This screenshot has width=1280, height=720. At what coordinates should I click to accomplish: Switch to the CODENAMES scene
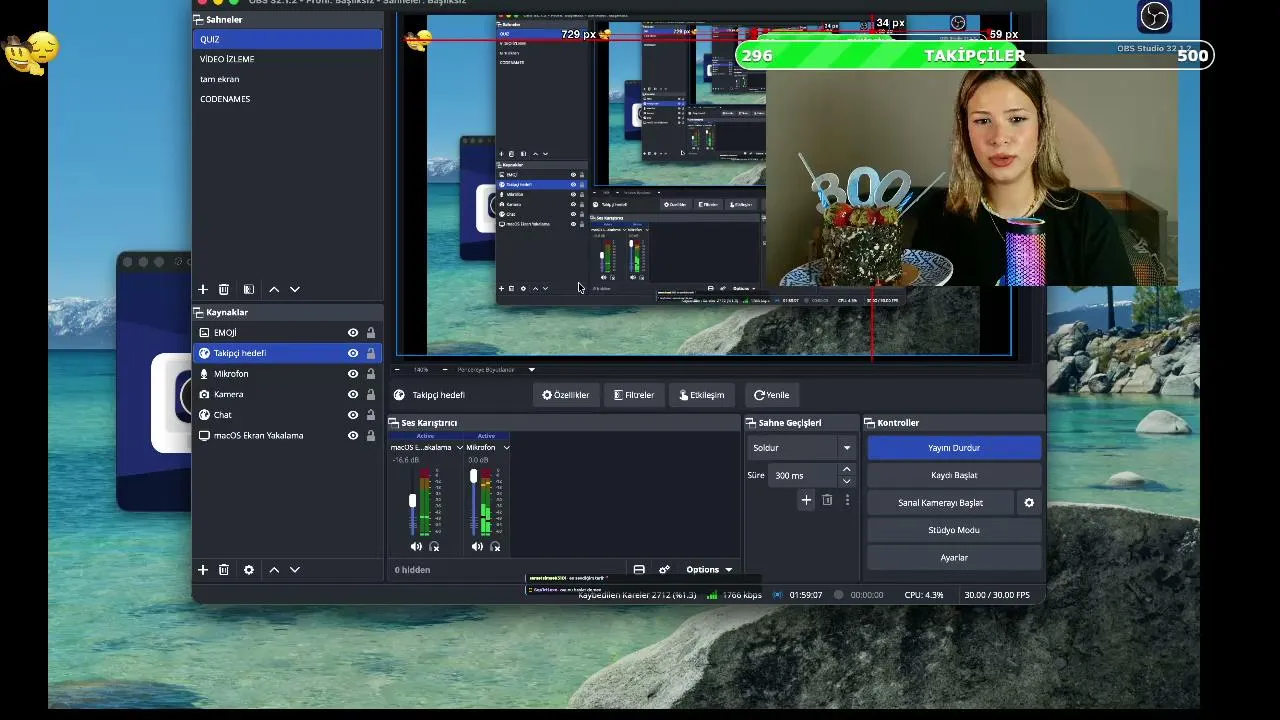tap(287, 99)
